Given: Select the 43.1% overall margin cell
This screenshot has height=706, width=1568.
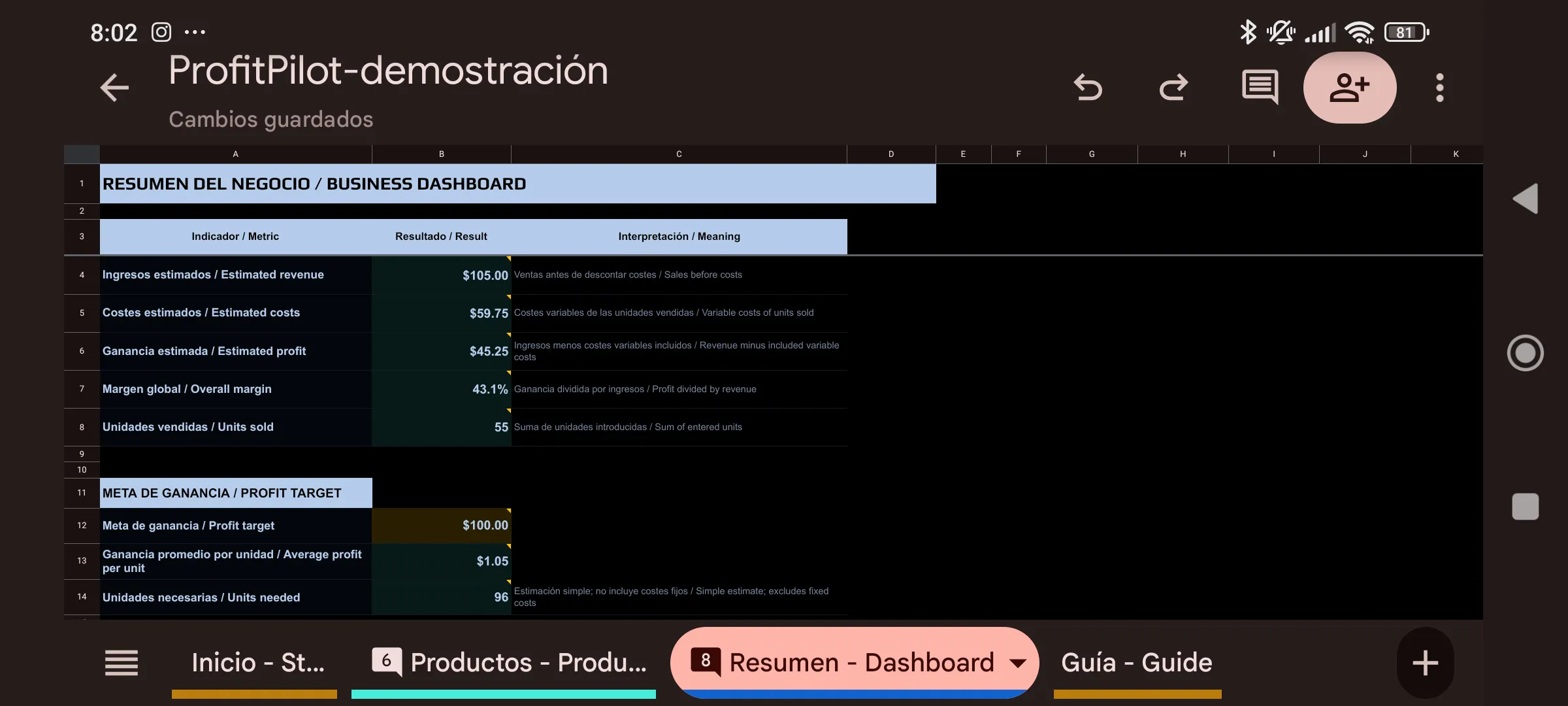Looking at the screenshot, I should coord(442,389).
